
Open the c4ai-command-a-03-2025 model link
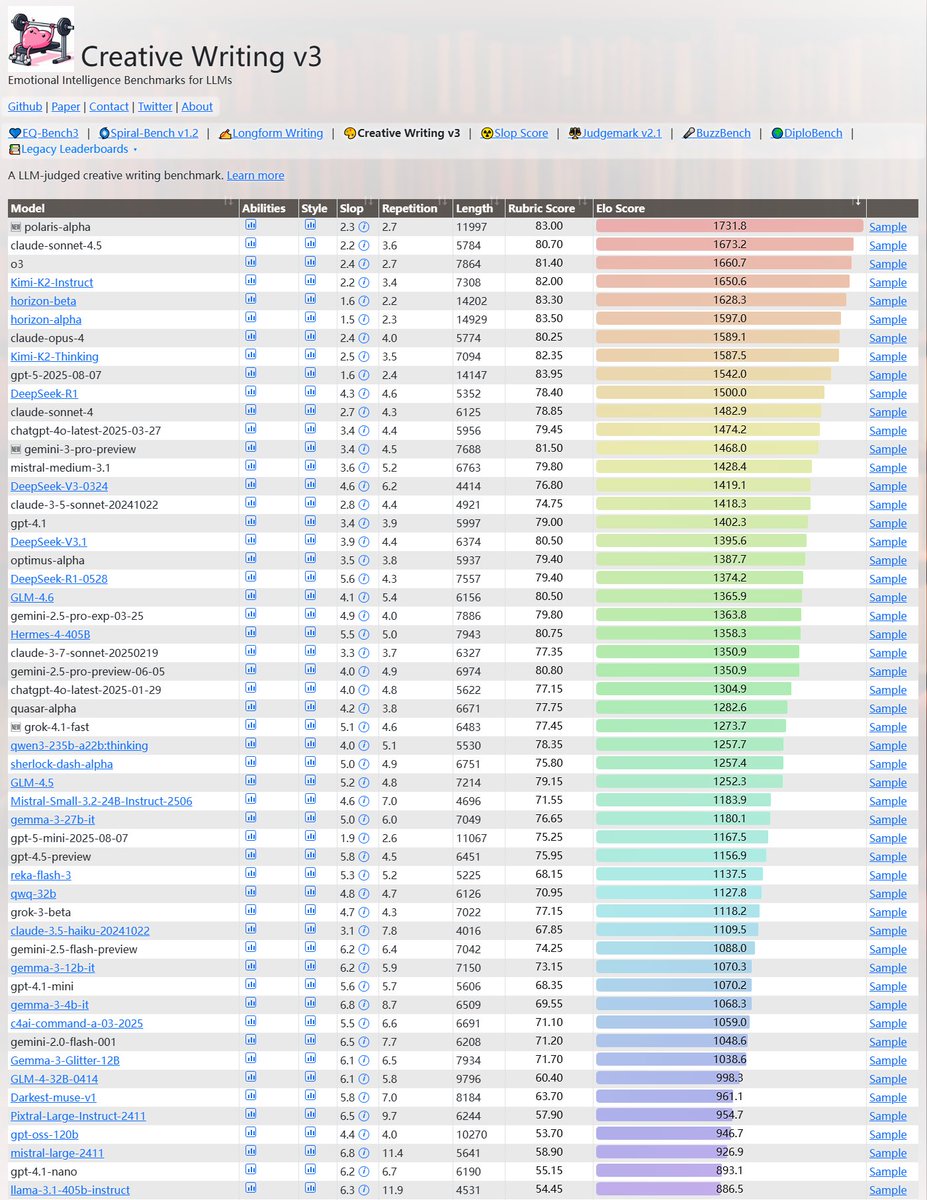[76, 1023]
